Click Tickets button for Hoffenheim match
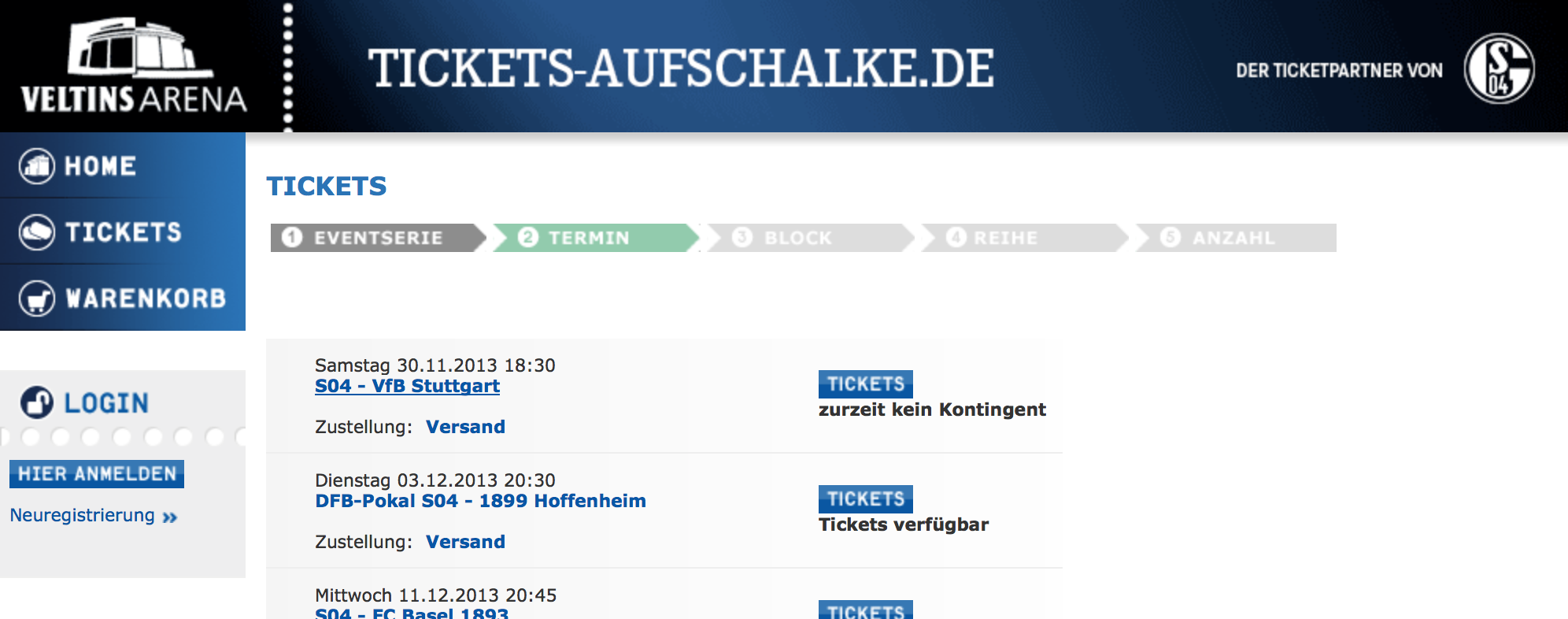1568x619 pixels. [865, 499]
